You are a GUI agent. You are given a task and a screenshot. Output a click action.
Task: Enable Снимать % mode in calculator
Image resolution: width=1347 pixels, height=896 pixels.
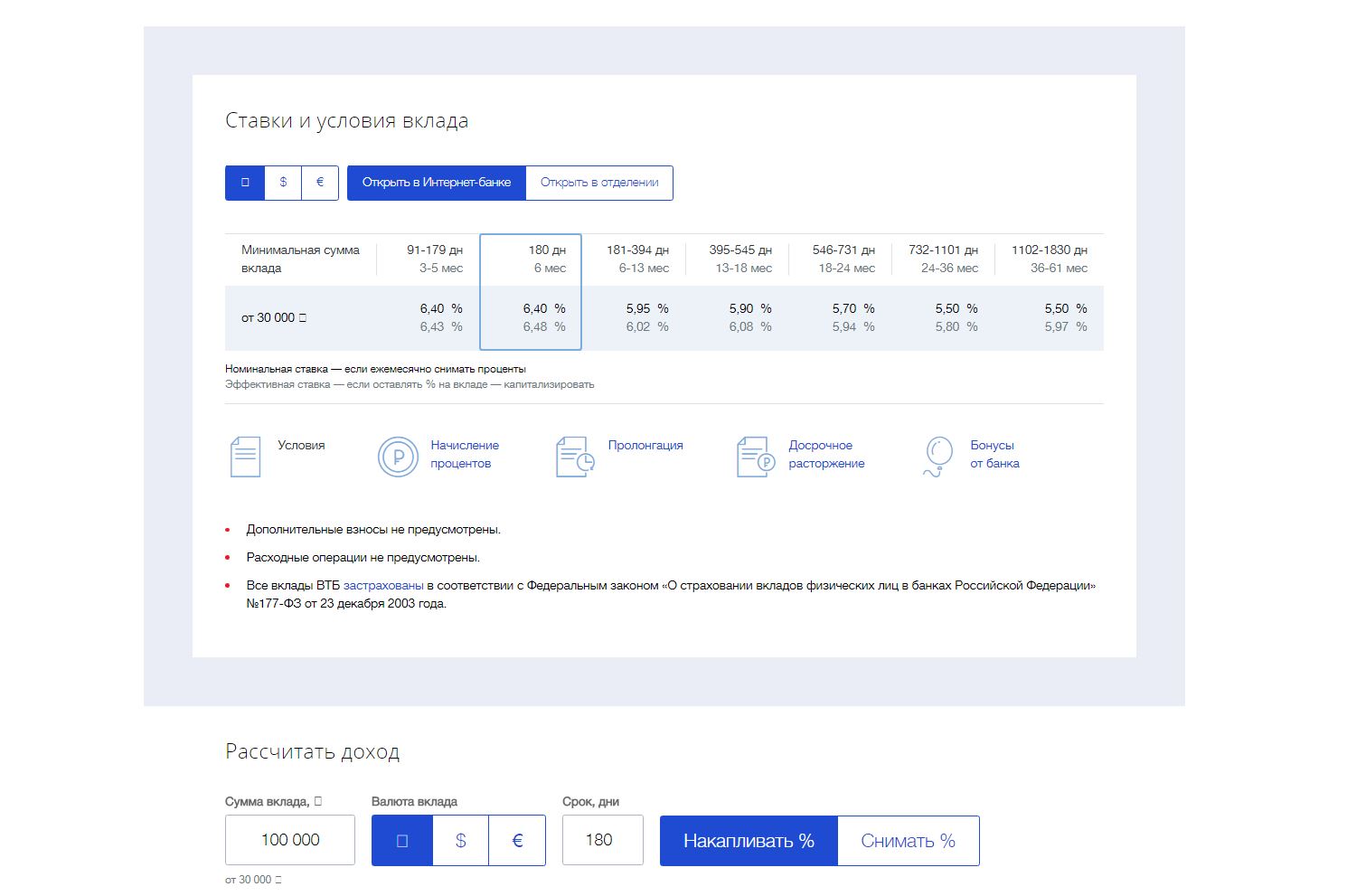pyautogui.click(x=909, y=840)
